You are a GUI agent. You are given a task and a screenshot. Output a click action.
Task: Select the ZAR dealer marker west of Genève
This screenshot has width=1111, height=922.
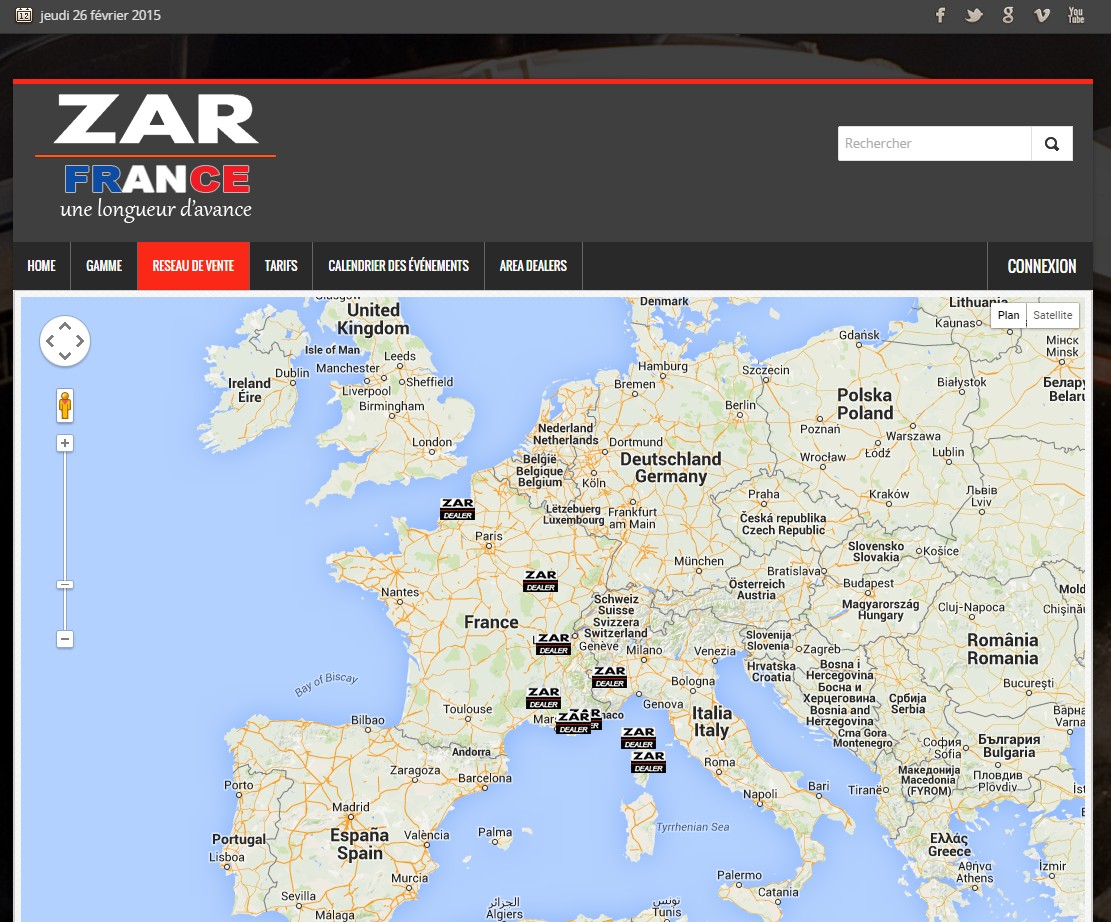coord(553,643)
